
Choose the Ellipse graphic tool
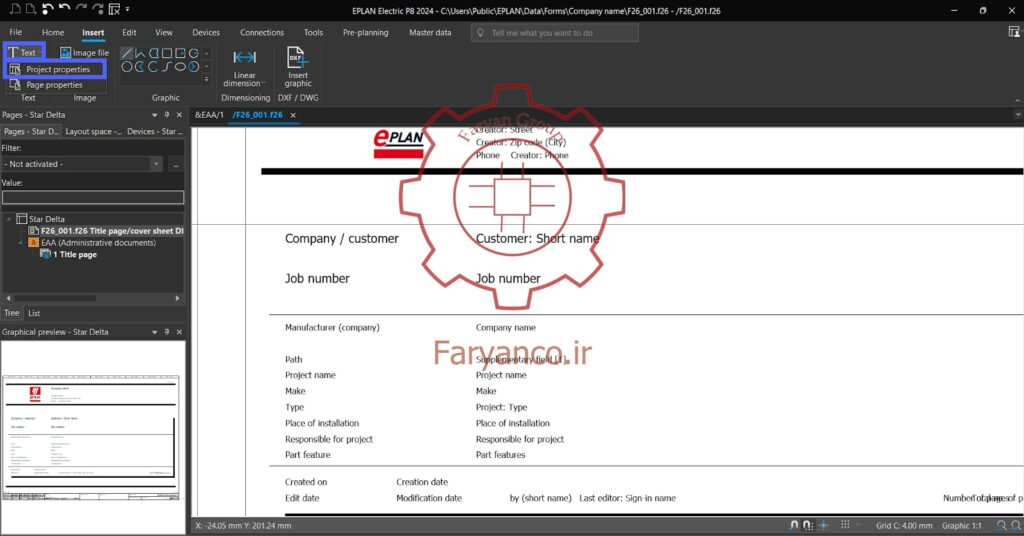tap(180, 66)
